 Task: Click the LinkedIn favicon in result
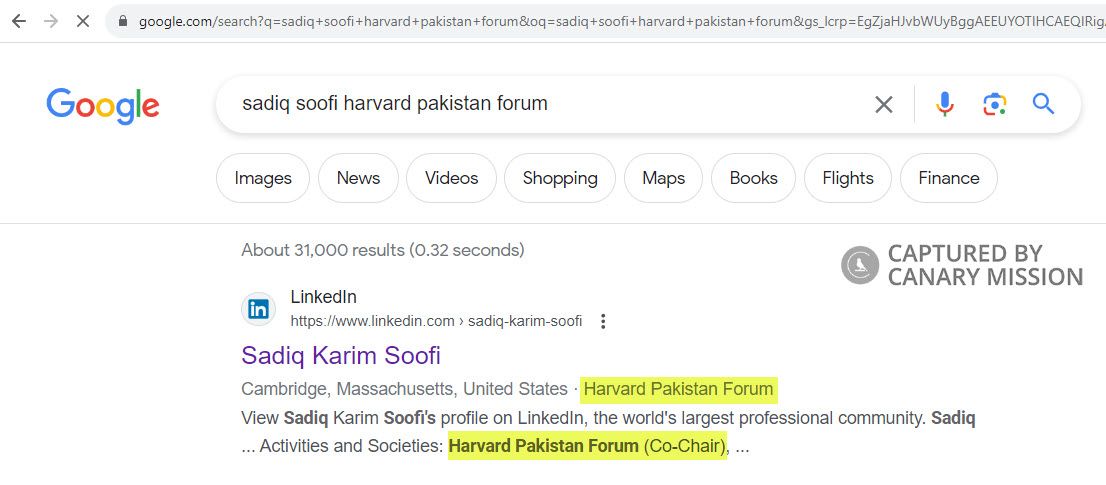pos(258,309)
